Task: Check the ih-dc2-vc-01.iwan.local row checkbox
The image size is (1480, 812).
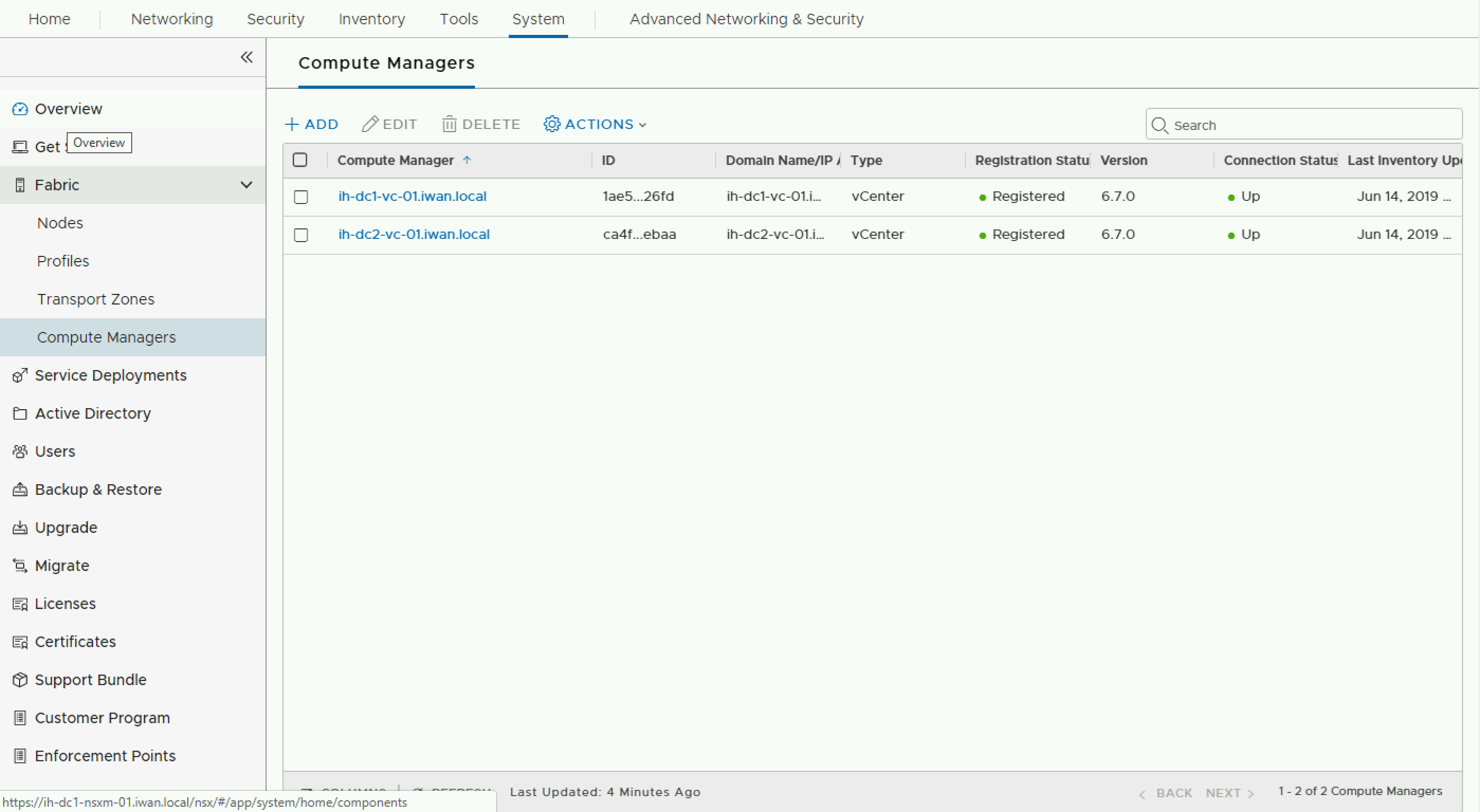Action: pos(300,234)
